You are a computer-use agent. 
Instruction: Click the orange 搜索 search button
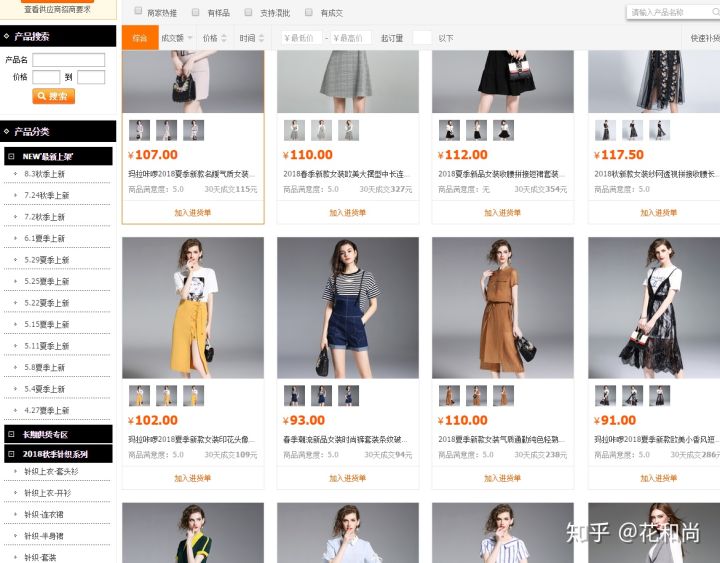coord(54,97)
